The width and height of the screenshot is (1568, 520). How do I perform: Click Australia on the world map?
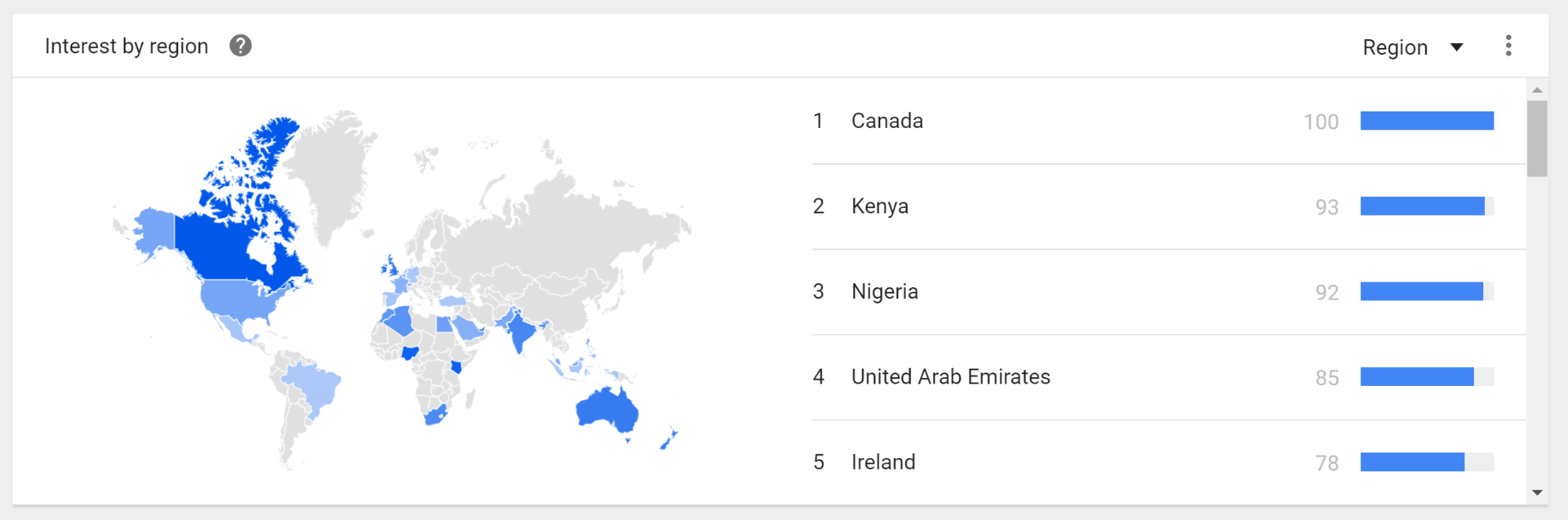[608, 409]
